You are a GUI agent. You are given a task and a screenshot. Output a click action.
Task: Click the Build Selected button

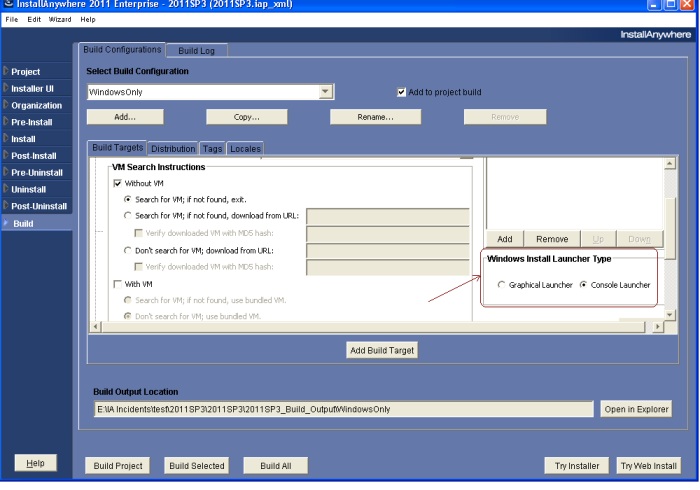[x=196, y=466]
